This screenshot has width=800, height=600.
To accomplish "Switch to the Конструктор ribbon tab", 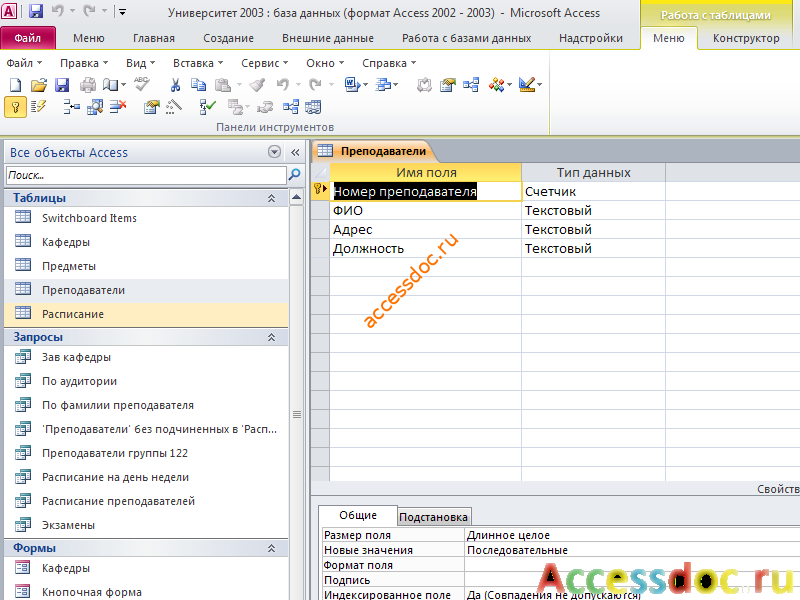I will point(746,38).
